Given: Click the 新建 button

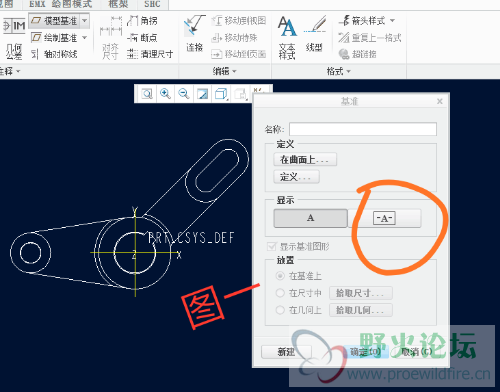Looking at the screenshot, I should pyautogui.click(x=286, y=352).
